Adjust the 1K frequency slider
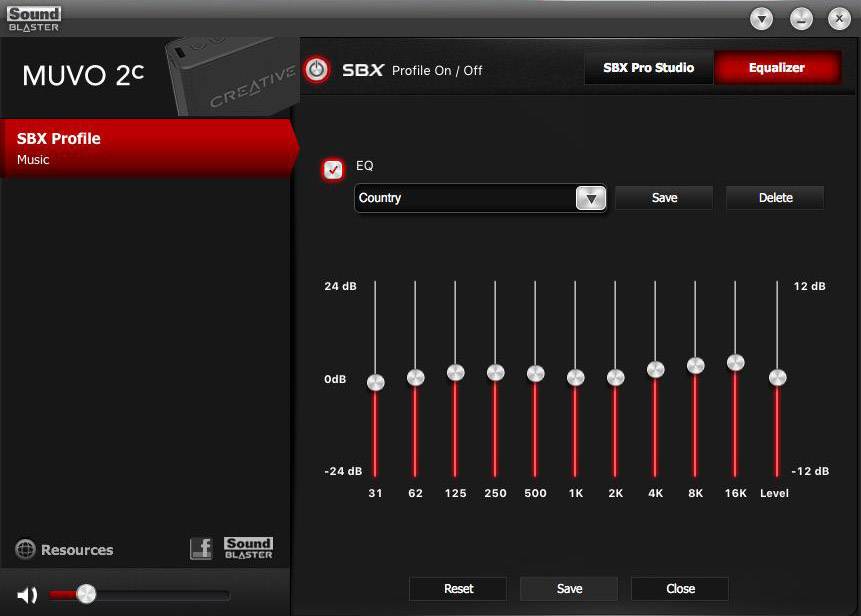 coord(575,378)
